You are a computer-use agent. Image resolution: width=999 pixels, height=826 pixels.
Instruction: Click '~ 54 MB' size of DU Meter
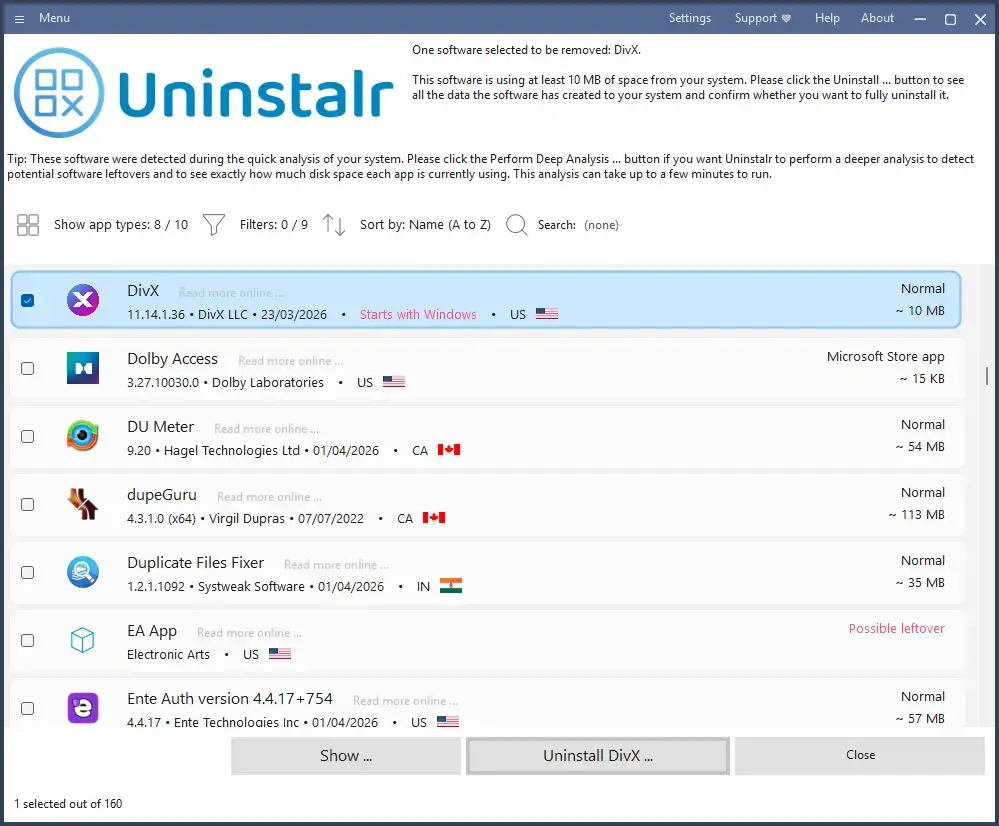[919, 446]
